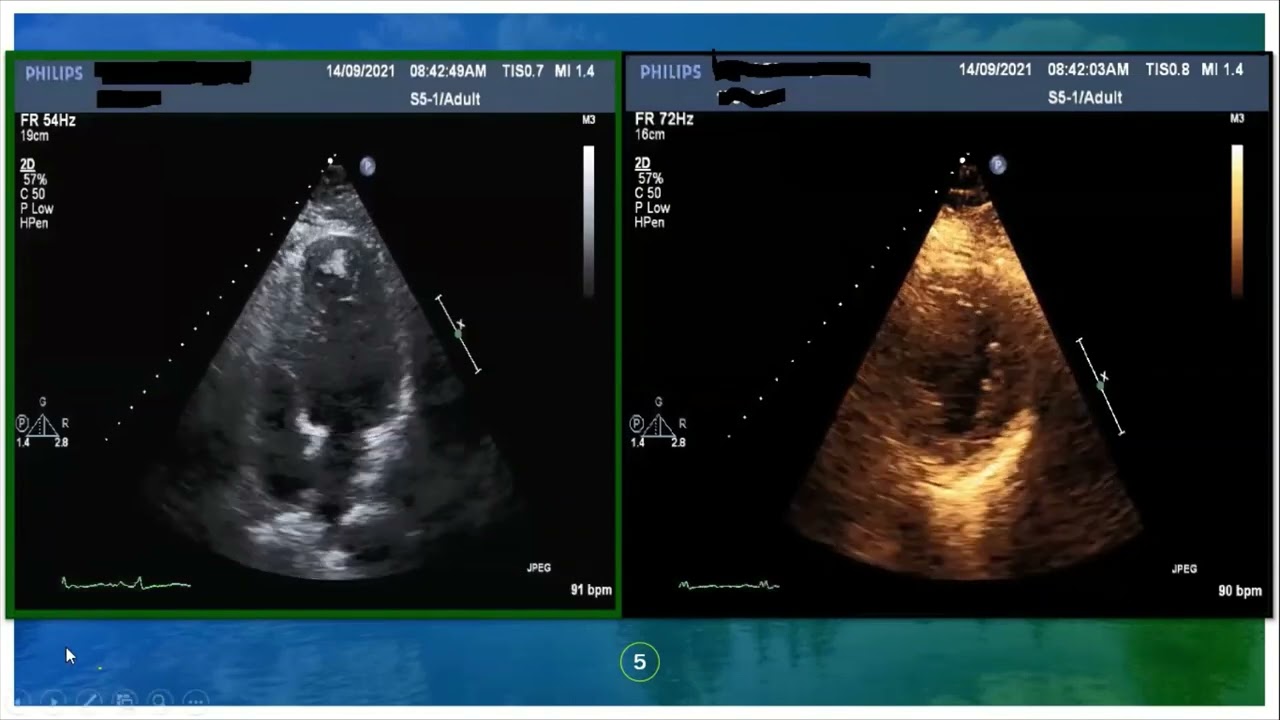The width and height of the screenshot is (1280, 720).
Task: Click the '14/09/2021' date on right panel
Action: [995, 70]
